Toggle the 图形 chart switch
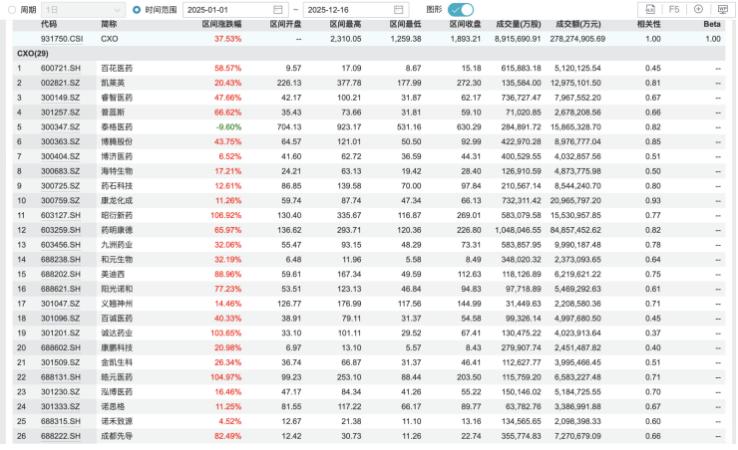Screen dimensions: 738x450 (x=460, y=9)
